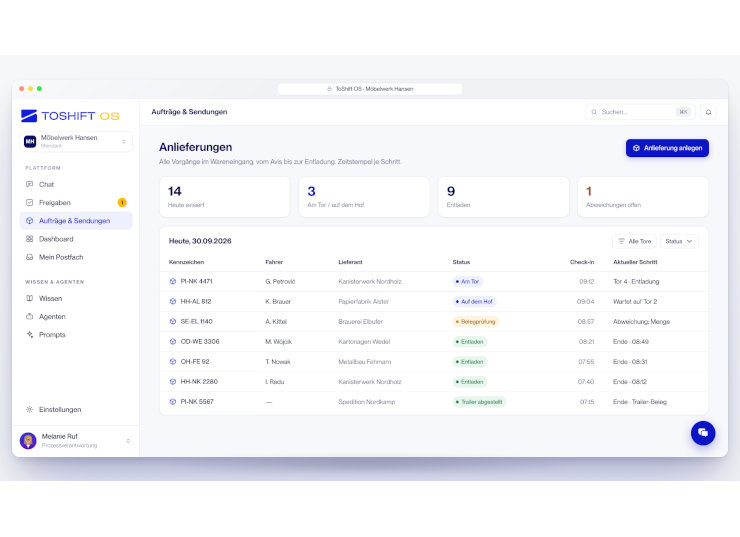Click the Agenten robot icon
Screen dimensions: 740x537
point(30,316)
